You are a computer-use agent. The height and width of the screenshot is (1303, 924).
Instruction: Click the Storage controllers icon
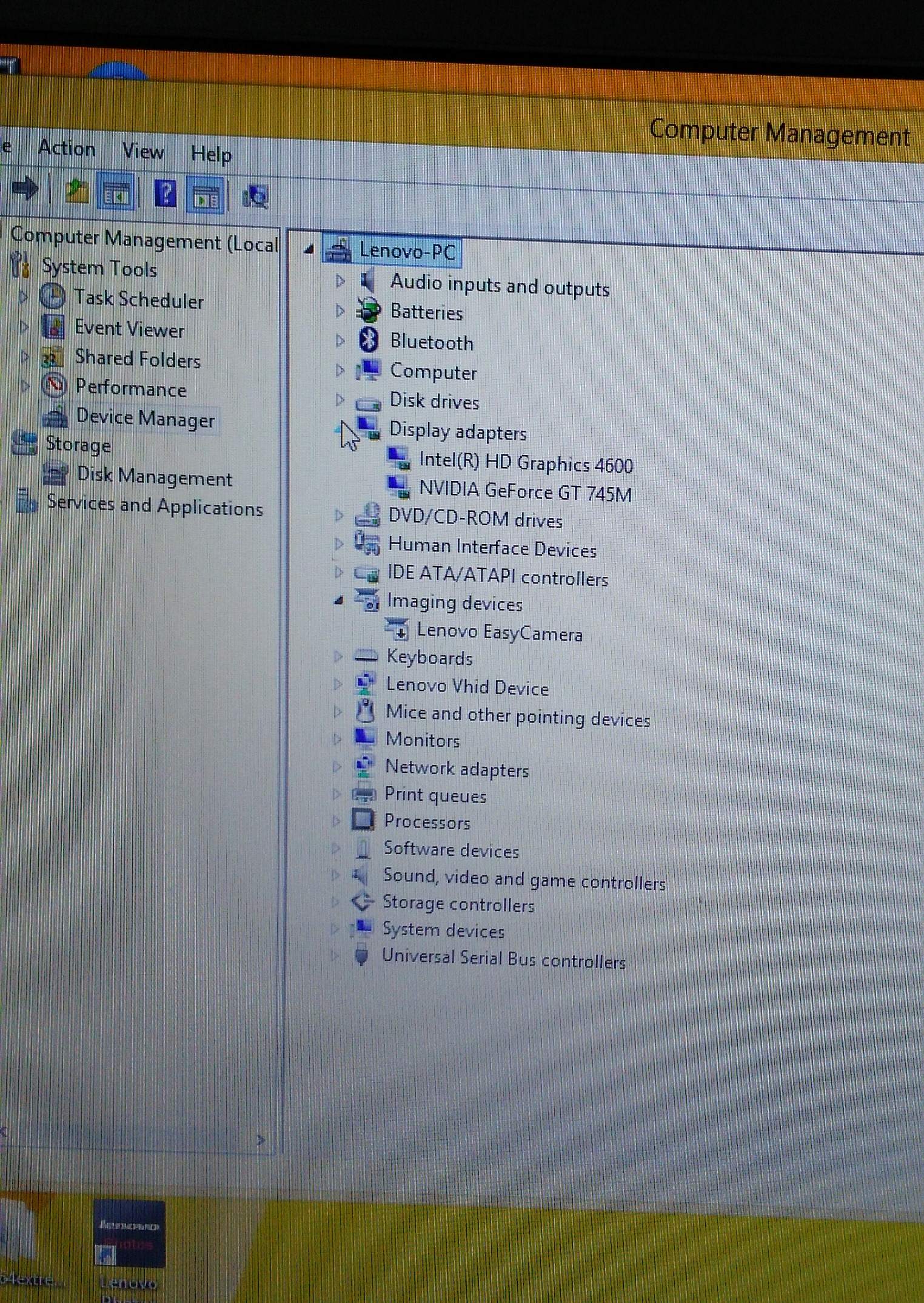click(362, 902)
